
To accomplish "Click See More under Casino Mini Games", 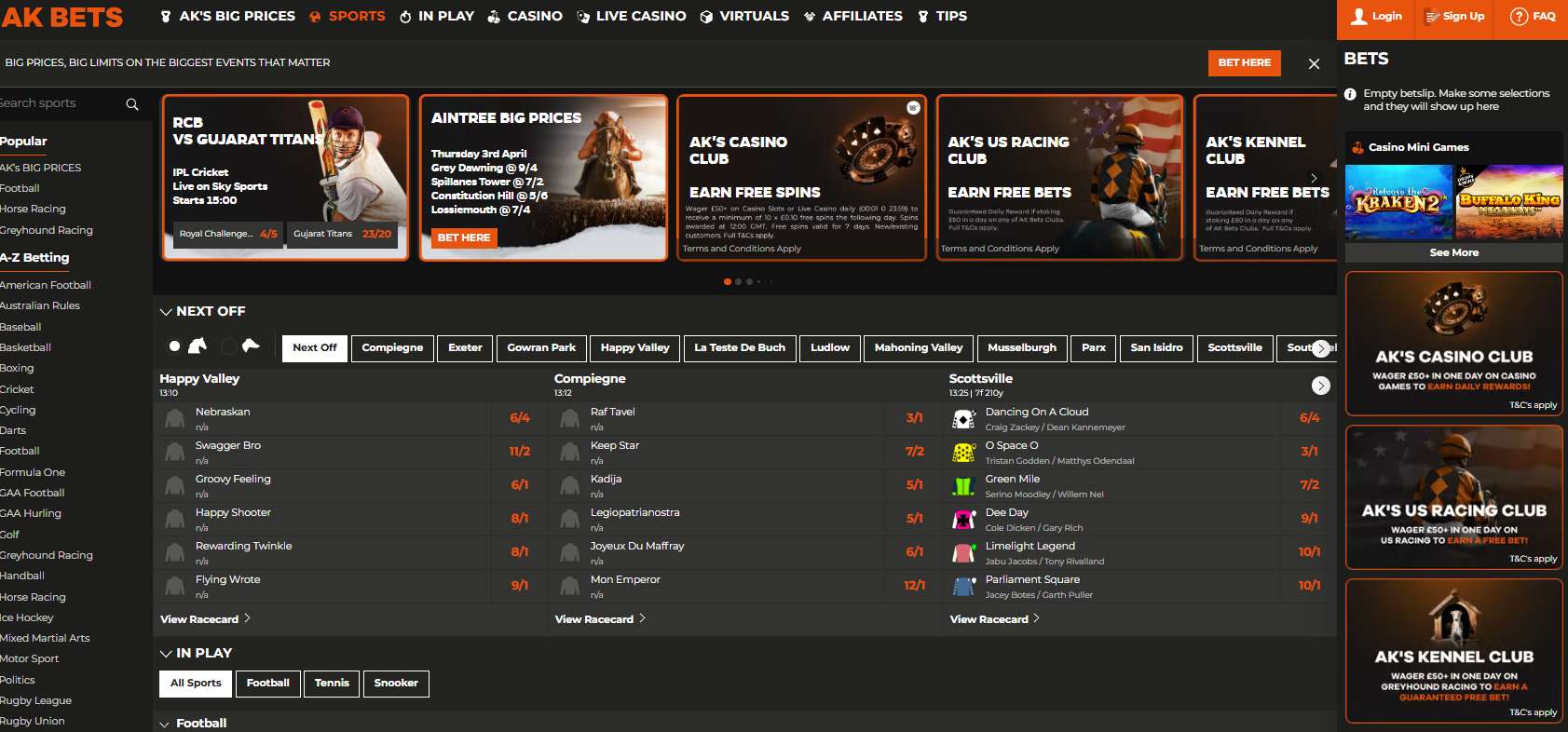I will (x=1453, y=252).
